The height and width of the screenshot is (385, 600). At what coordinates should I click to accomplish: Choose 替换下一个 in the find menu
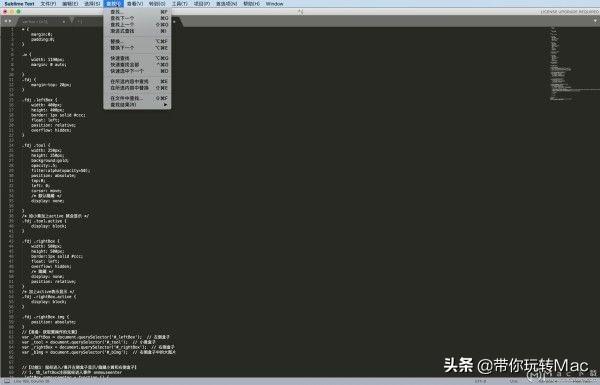click(137, 48)
